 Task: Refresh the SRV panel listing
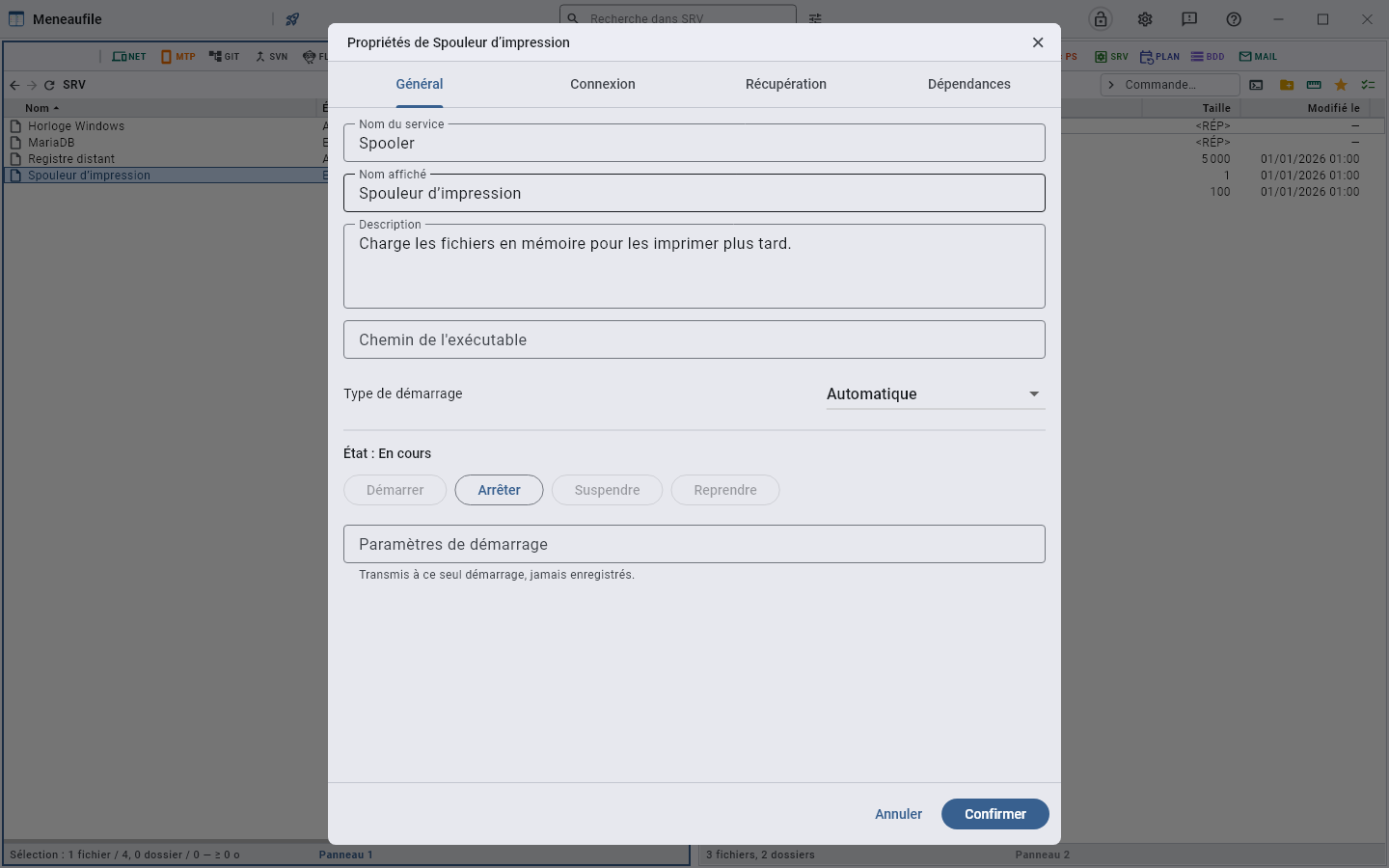click(49, 85)
